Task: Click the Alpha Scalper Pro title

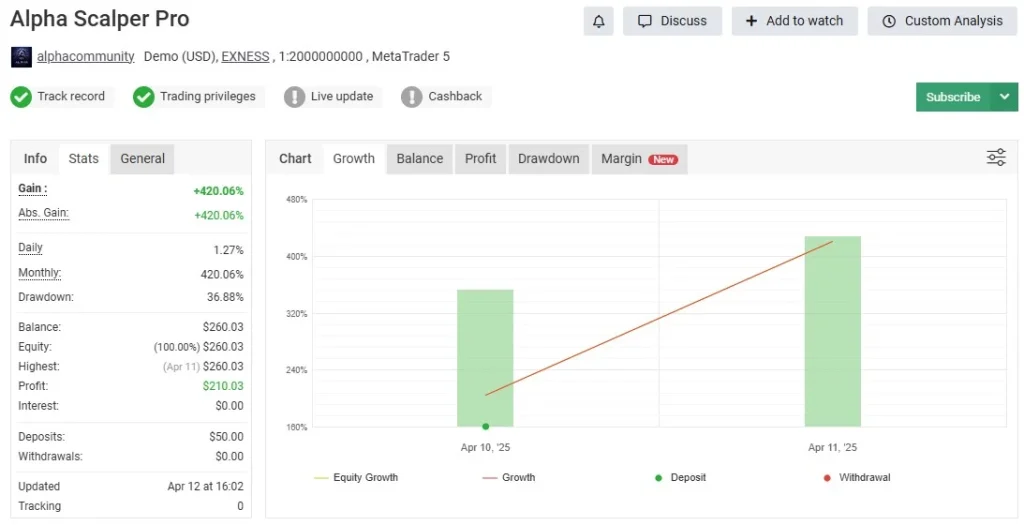Action: coord(100,19)
